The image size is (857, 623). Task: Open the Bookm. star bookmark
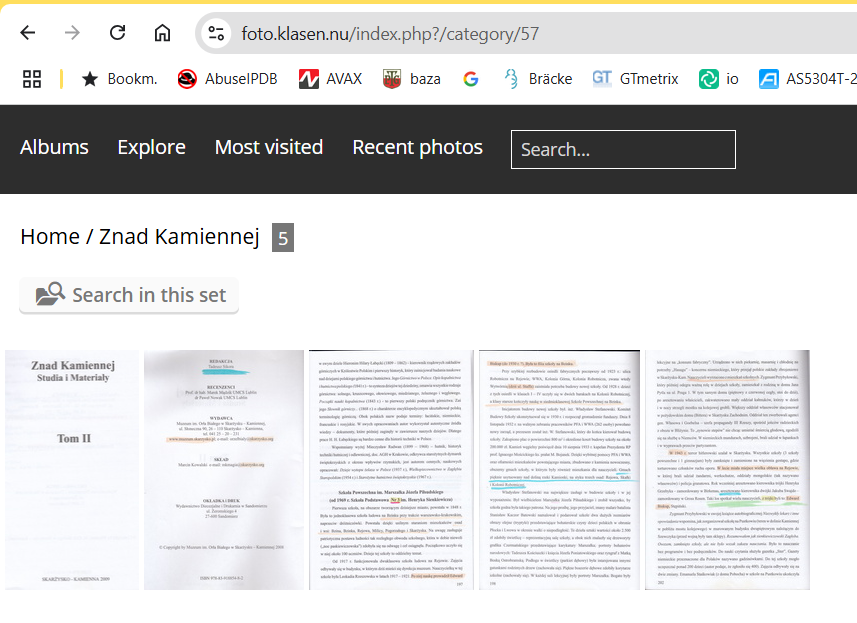[x=119, y=79]
